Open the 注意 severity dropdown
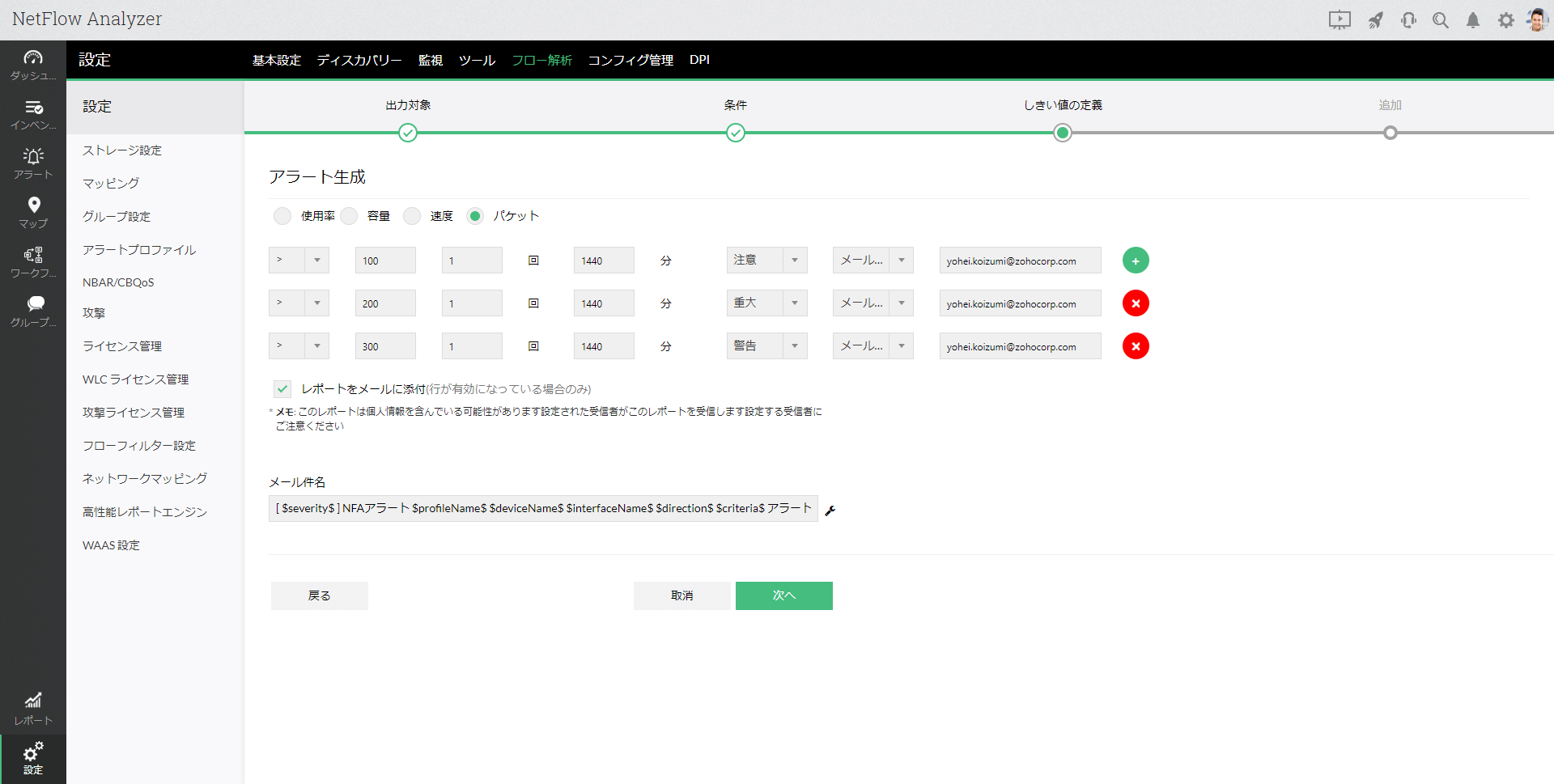 [x=766, y=261]
